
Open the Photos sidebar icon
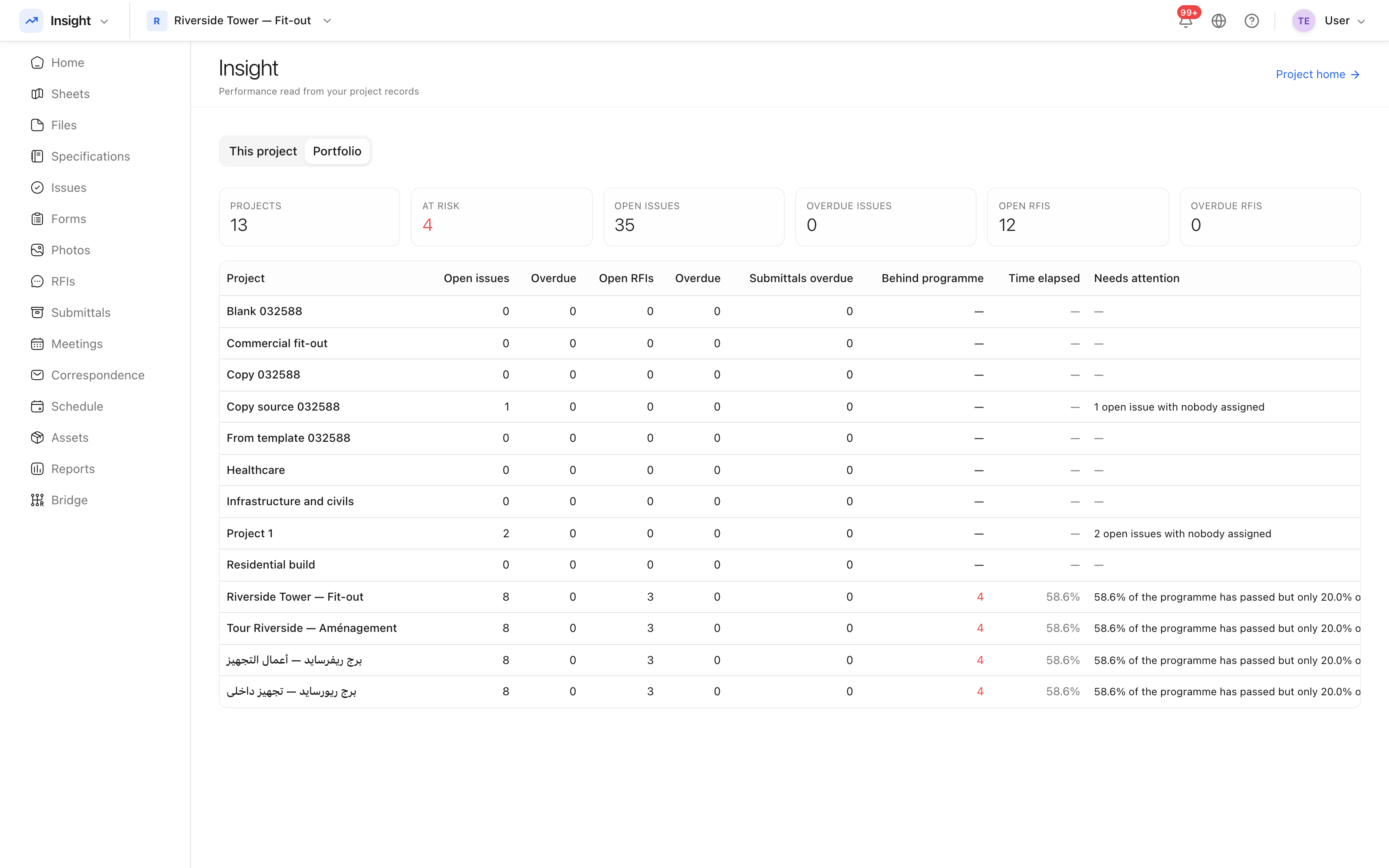point(37,250)
